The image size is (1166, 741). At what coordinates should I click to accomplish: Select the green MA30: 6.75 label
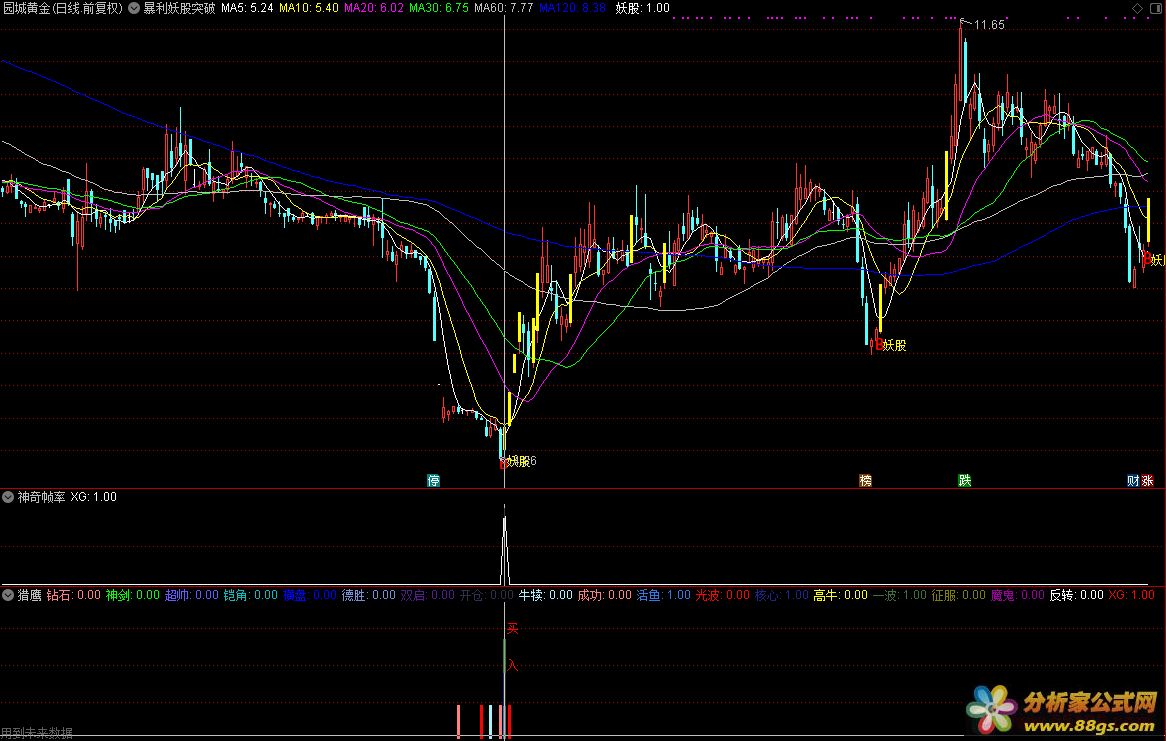pyautogui.click(x=439, y=8)
